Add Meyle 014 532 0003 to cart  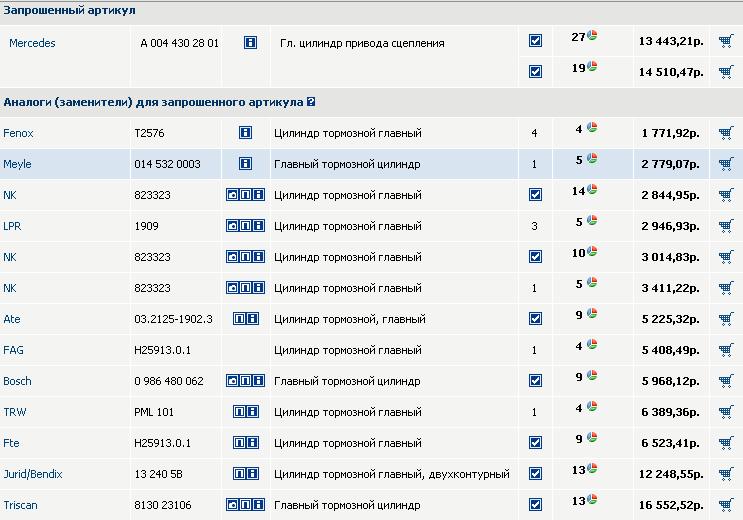725,164
